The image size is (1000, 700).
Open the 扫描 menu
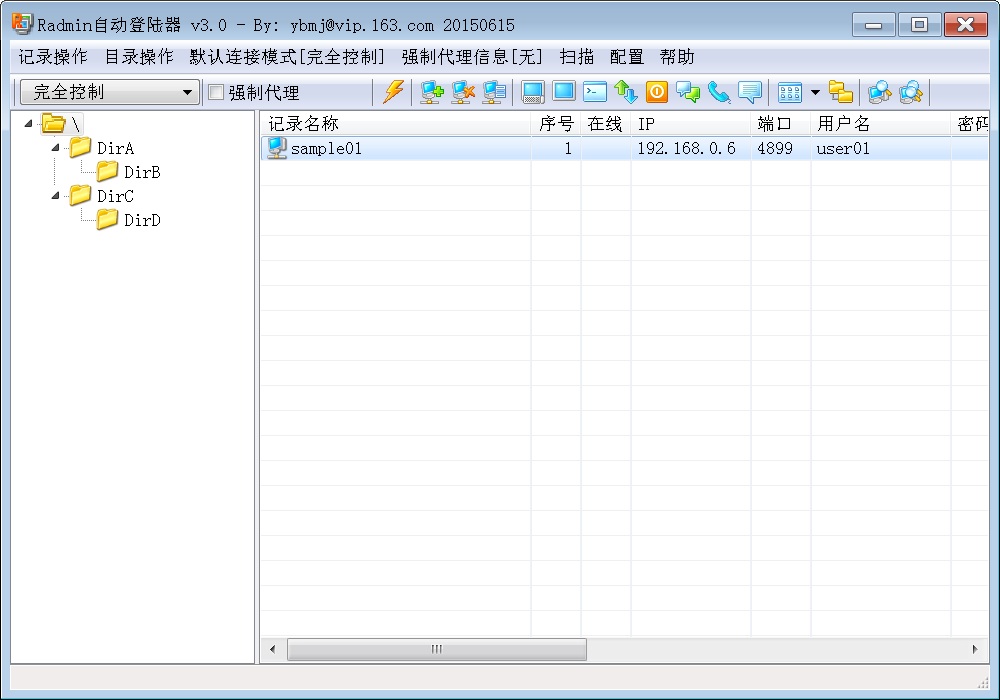click(x=577, y=57)
